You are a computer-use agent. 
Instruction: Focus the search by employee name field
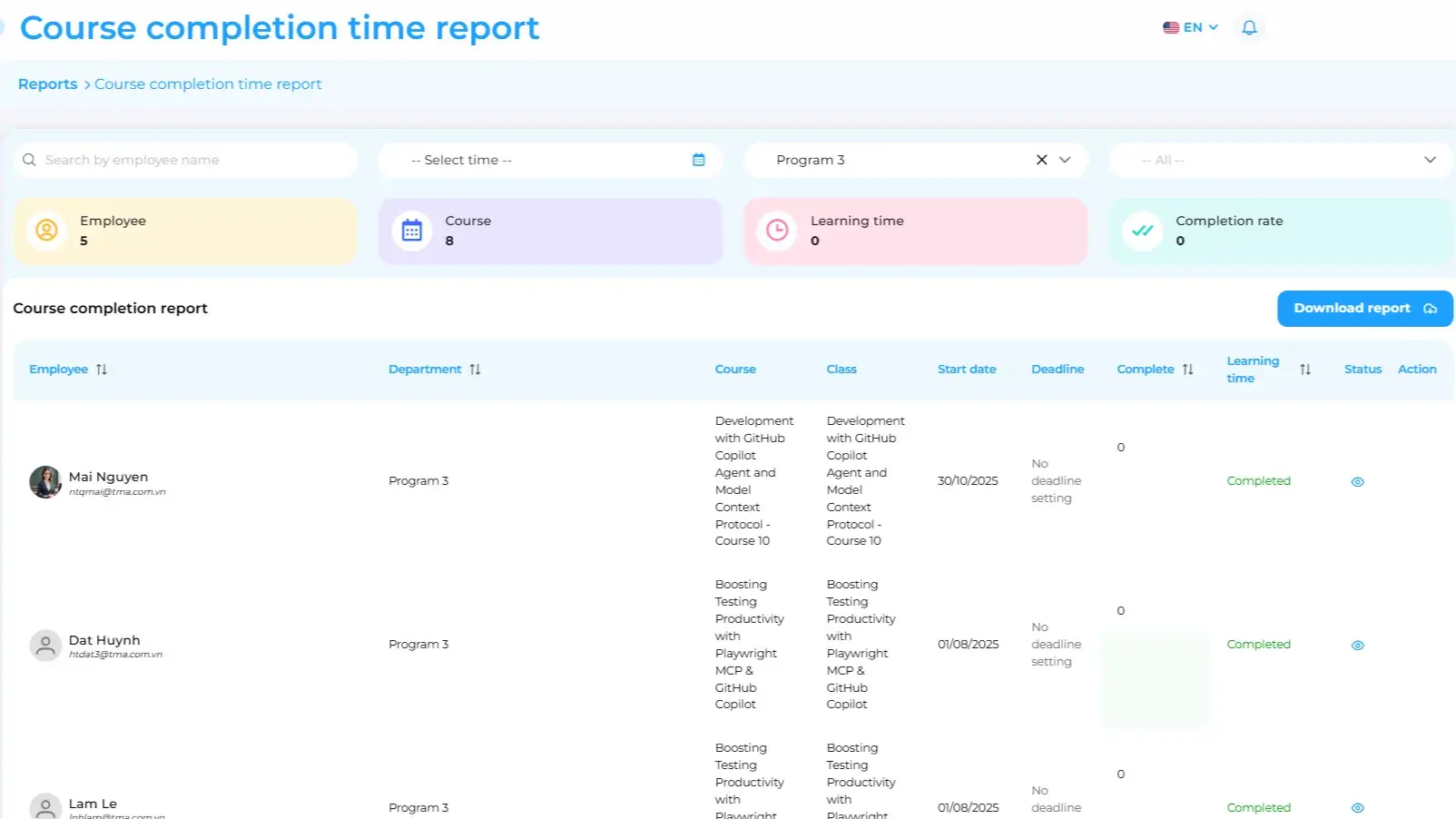coord(185,160)
